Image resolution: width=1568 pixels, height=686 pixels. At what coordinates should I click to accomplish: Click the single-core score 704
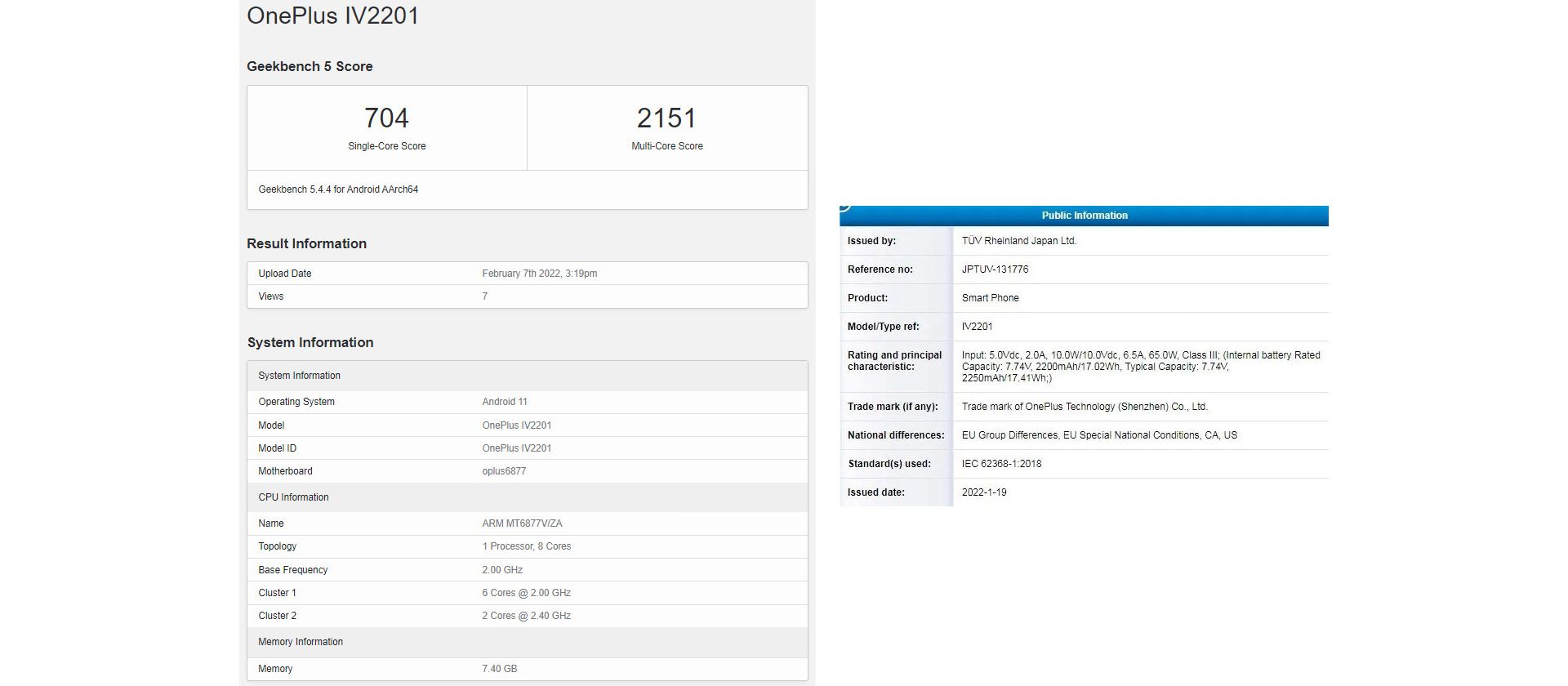click(386, 118)
